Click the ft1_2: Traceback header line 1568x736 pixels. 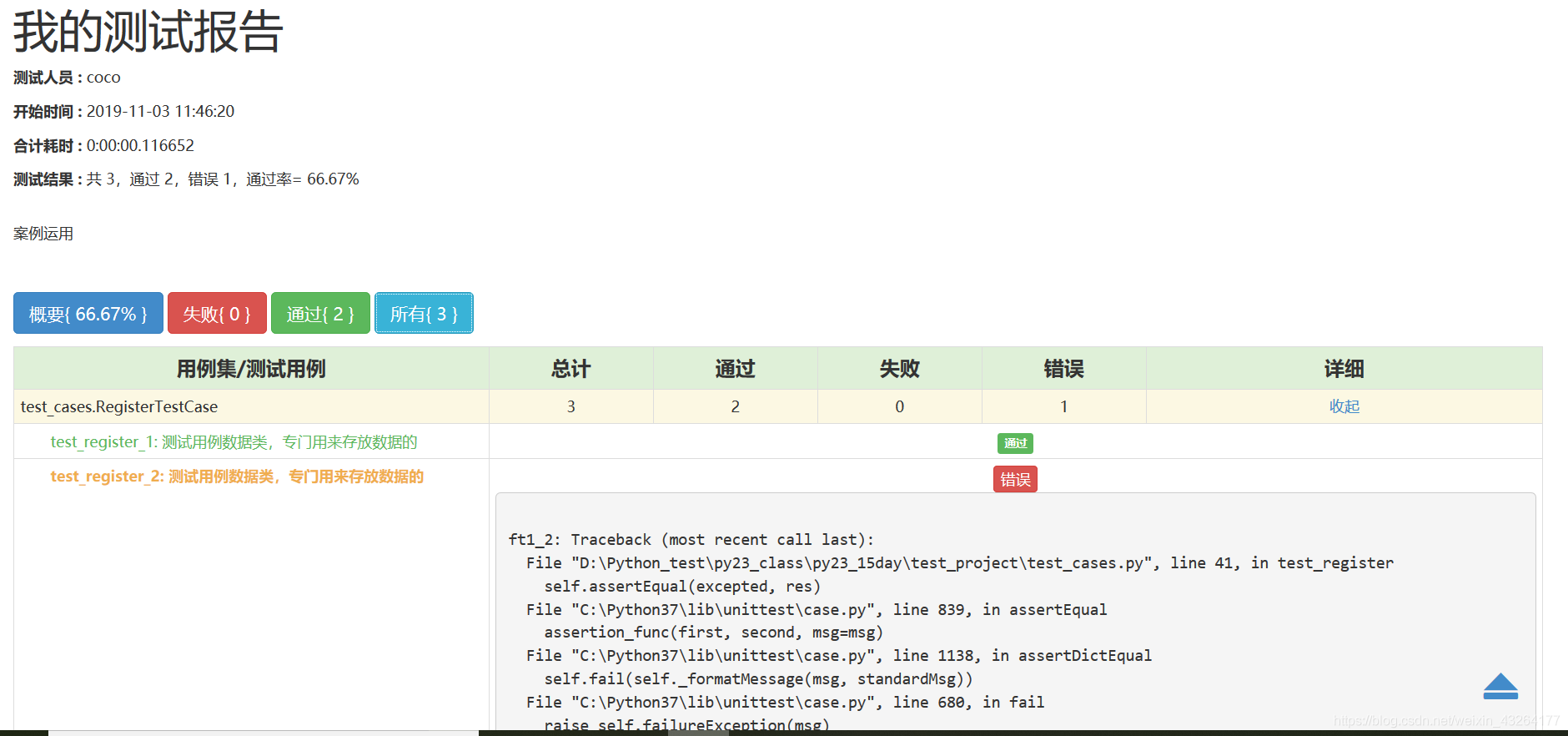[691, 540]
